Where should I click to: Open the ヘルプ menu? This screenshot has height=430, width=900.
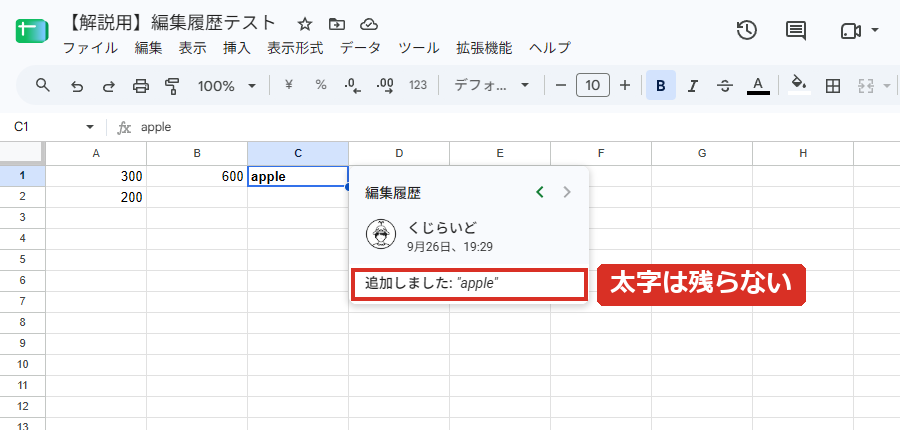pyautogui.click(x=550, y=48)
